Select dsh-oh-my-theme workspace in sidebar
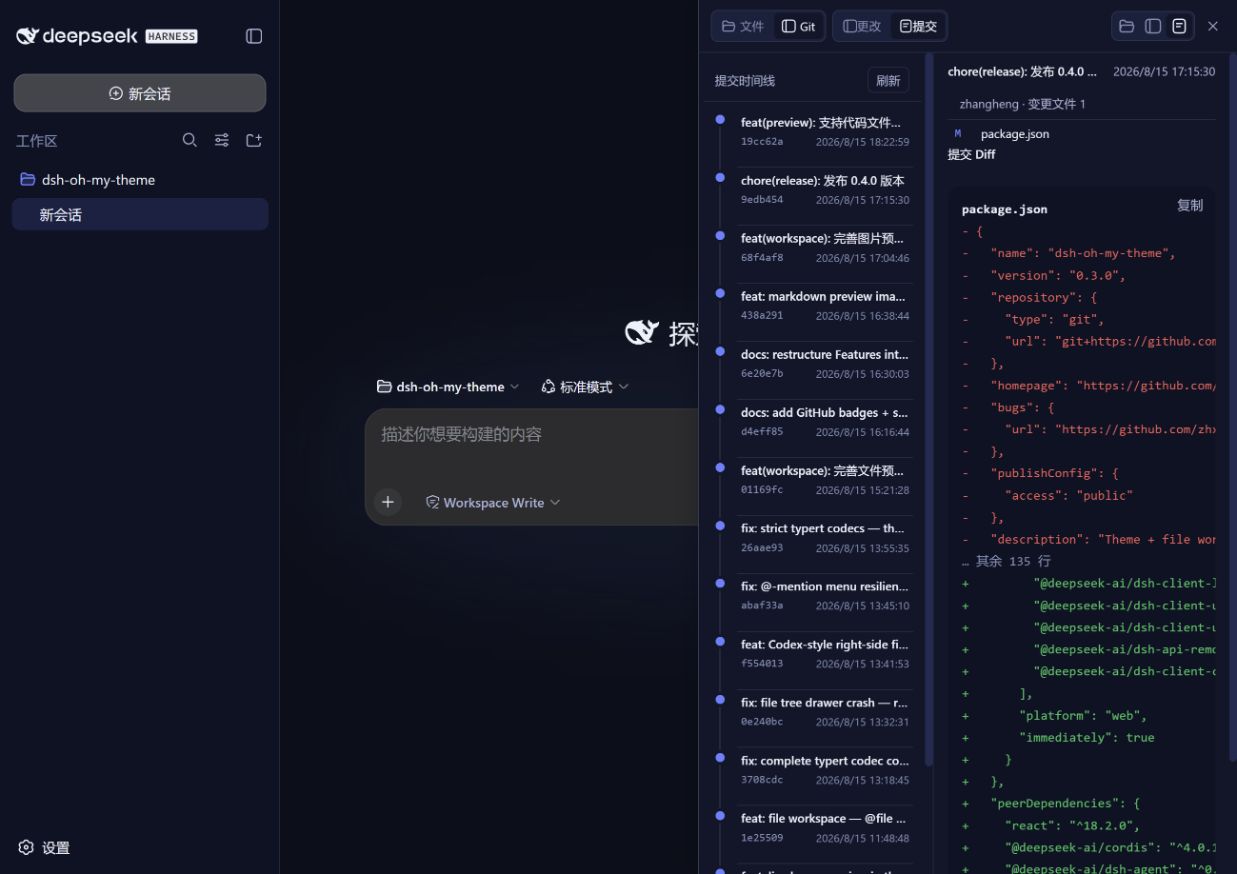Image resolution: width=1237 pixels, height=874 pixels. (x=140, y=180)
